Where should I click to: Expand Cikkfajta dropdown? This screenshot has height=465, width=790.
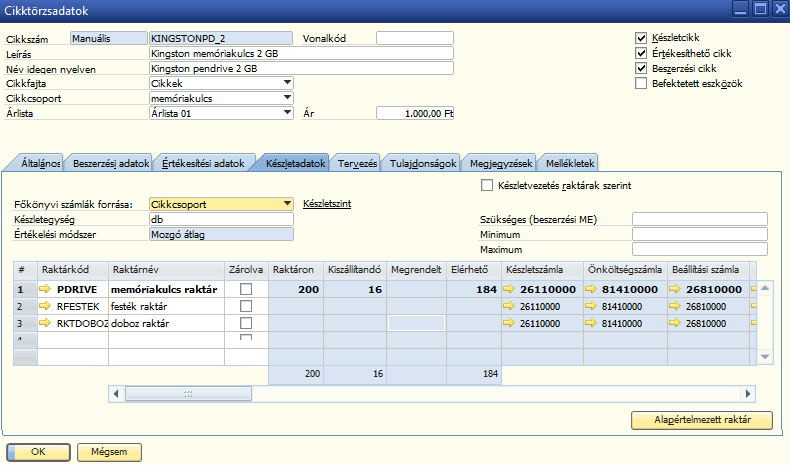click(287, 83)
